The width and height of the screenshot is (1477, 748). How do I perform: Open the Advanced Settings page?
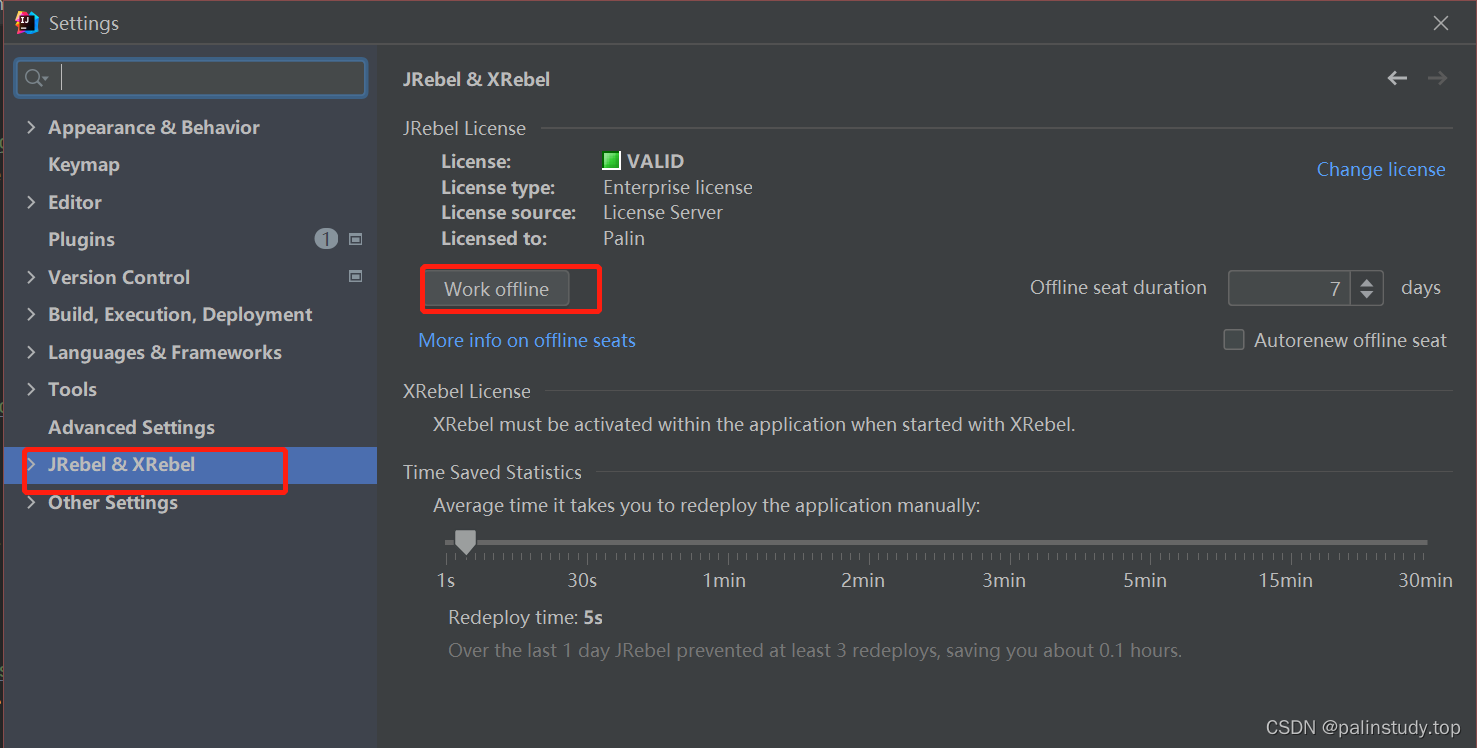(x=131, y=427)
